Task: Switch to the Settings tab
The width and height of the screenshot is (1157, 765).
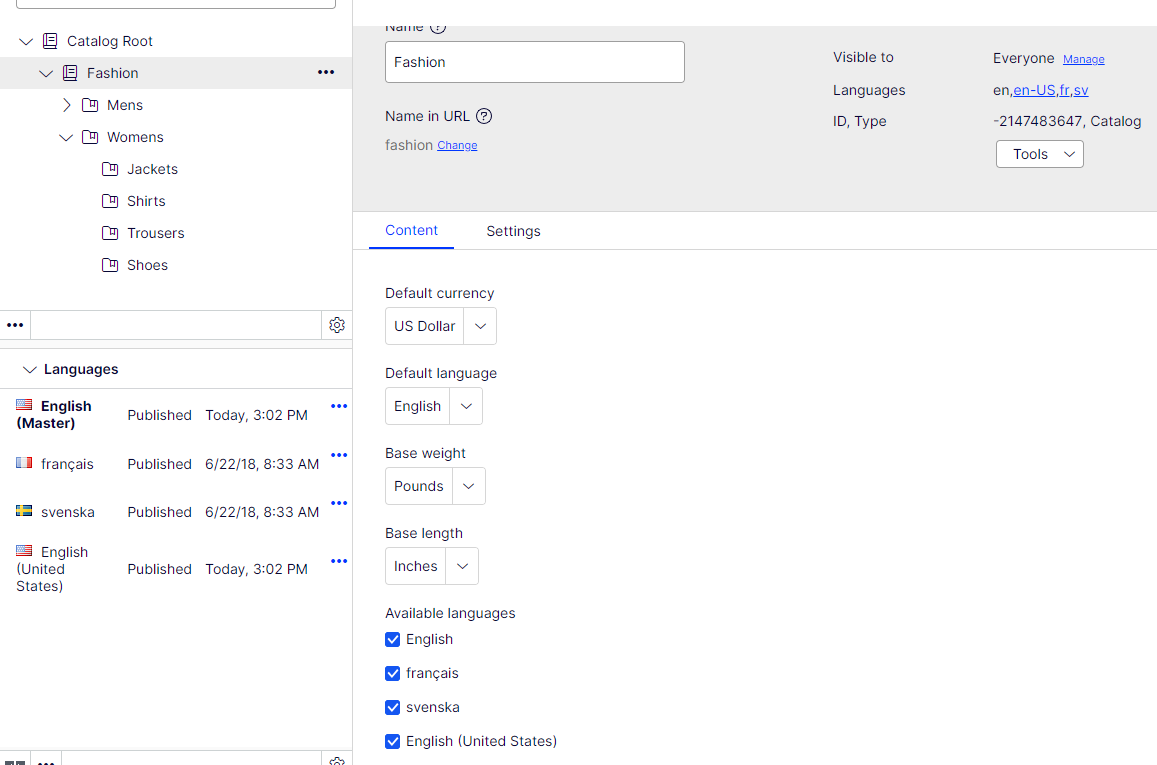Action: click(513, 231)
